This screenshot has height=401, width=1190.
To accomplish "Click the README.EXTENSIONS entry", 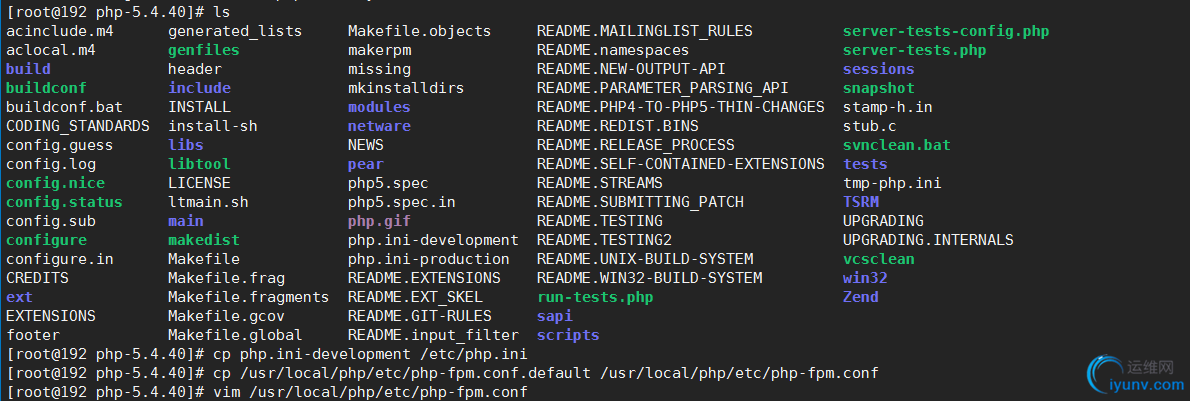I will point(424,278).
